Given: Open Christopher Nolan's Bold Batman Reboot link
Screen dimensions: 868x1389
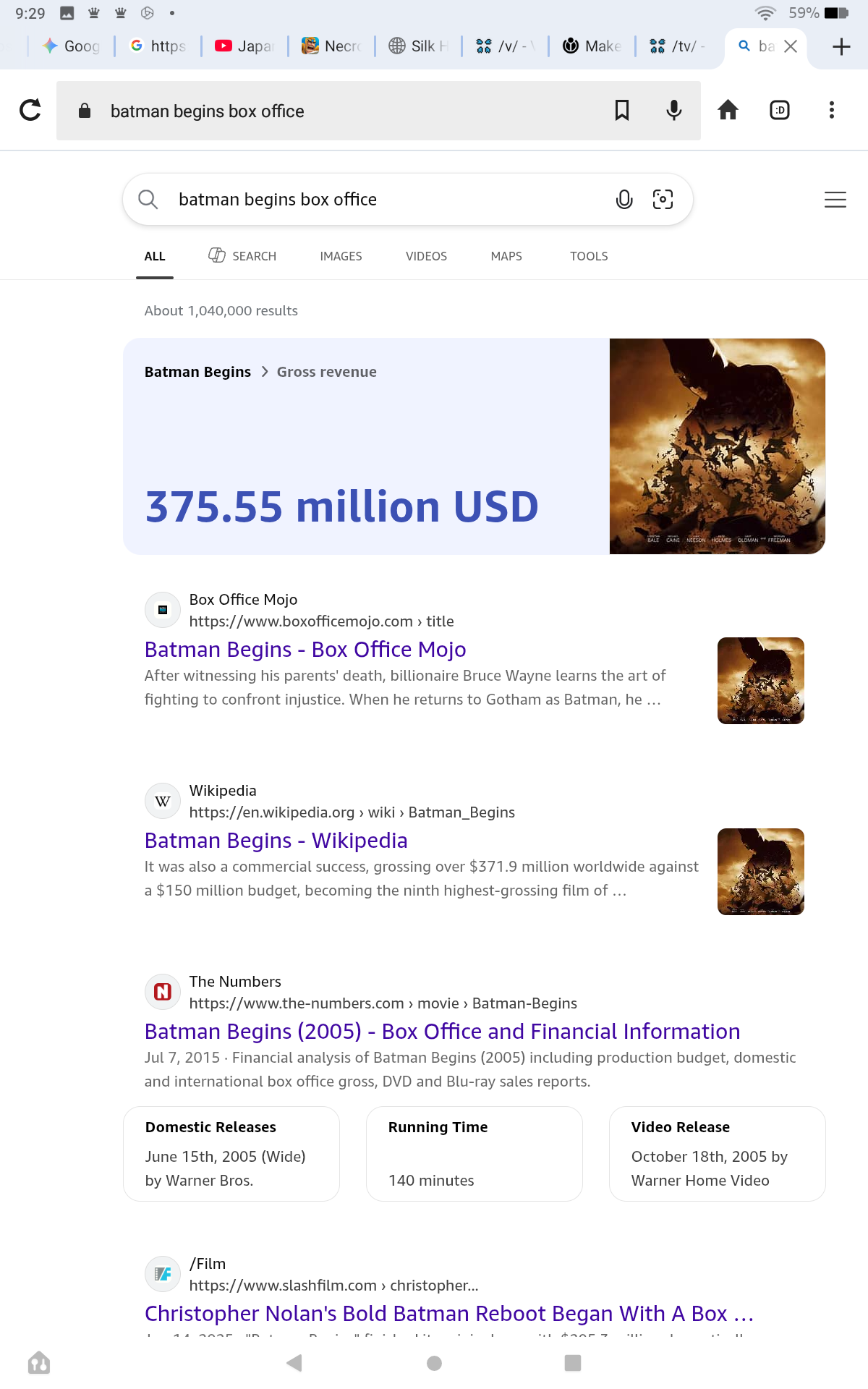Looking at the screenshot, I should pyautogui.click(x=448, y=1313).
